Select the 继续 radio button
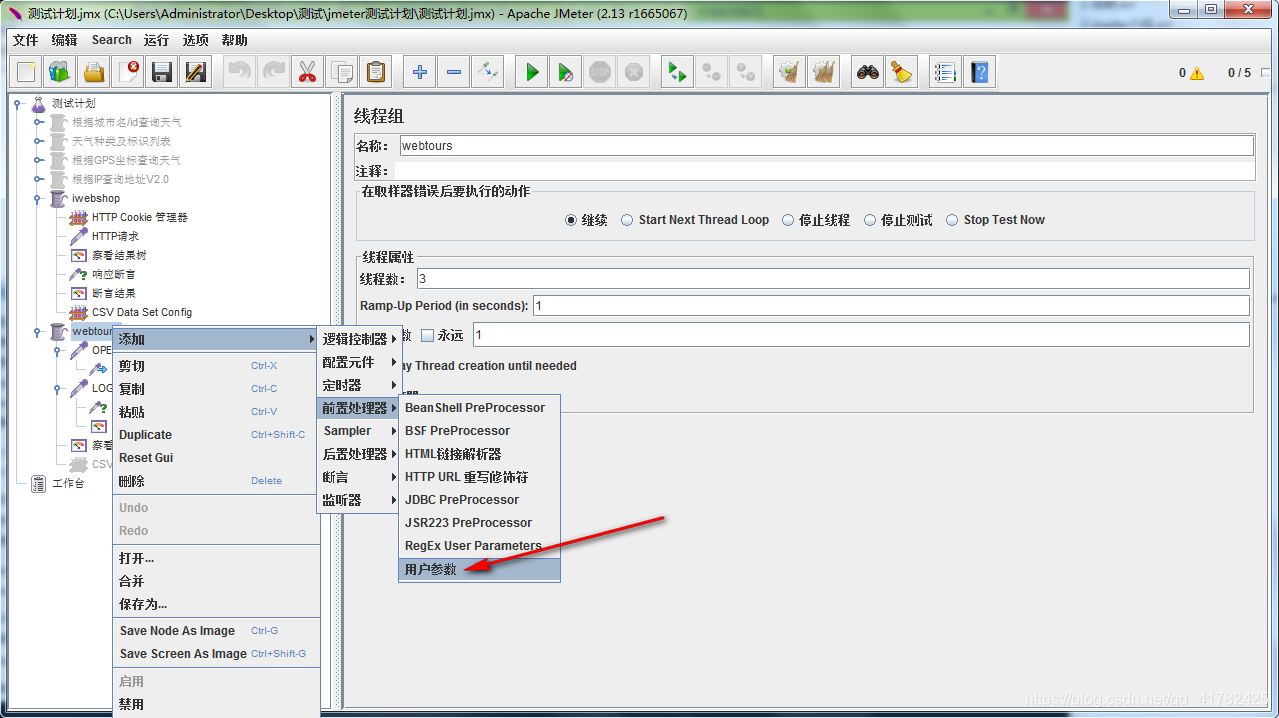The image size is (1279, 718). click(571, 220)
